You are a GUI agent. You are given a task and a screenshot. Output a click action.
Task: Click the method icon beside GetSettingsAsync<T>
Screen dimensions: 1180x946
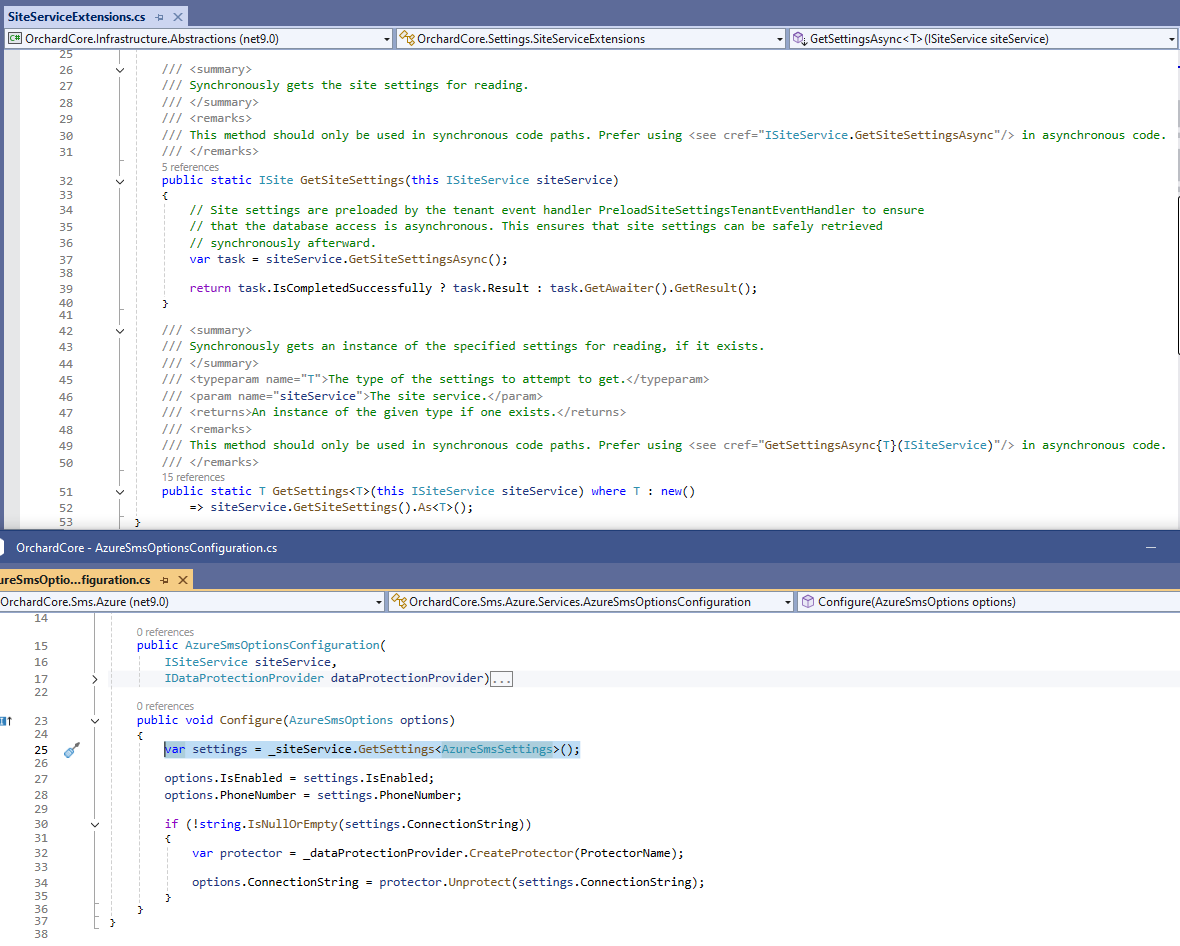[799, 38]
